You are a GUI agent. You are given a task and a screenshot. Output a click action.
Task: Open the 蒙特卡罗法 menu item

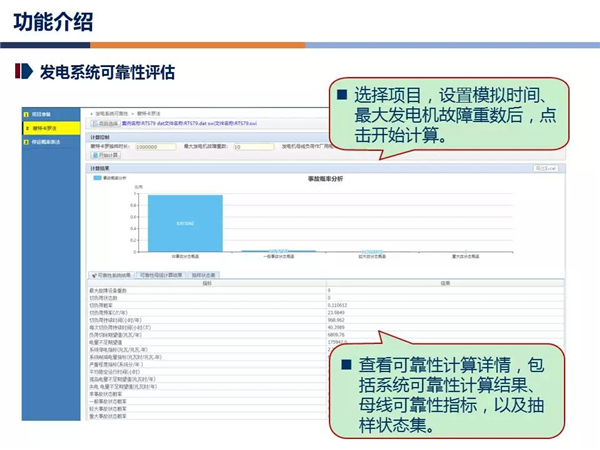click(46, 129)
